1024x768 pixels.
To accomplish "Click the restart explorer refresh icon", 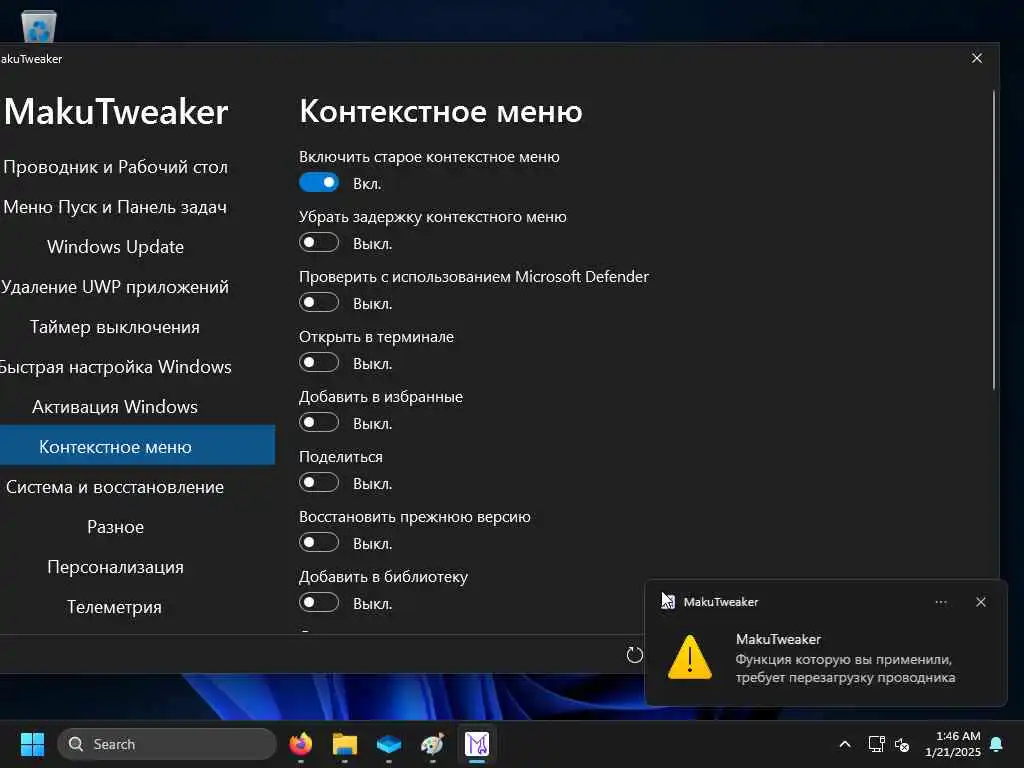I will click(634, 655).
